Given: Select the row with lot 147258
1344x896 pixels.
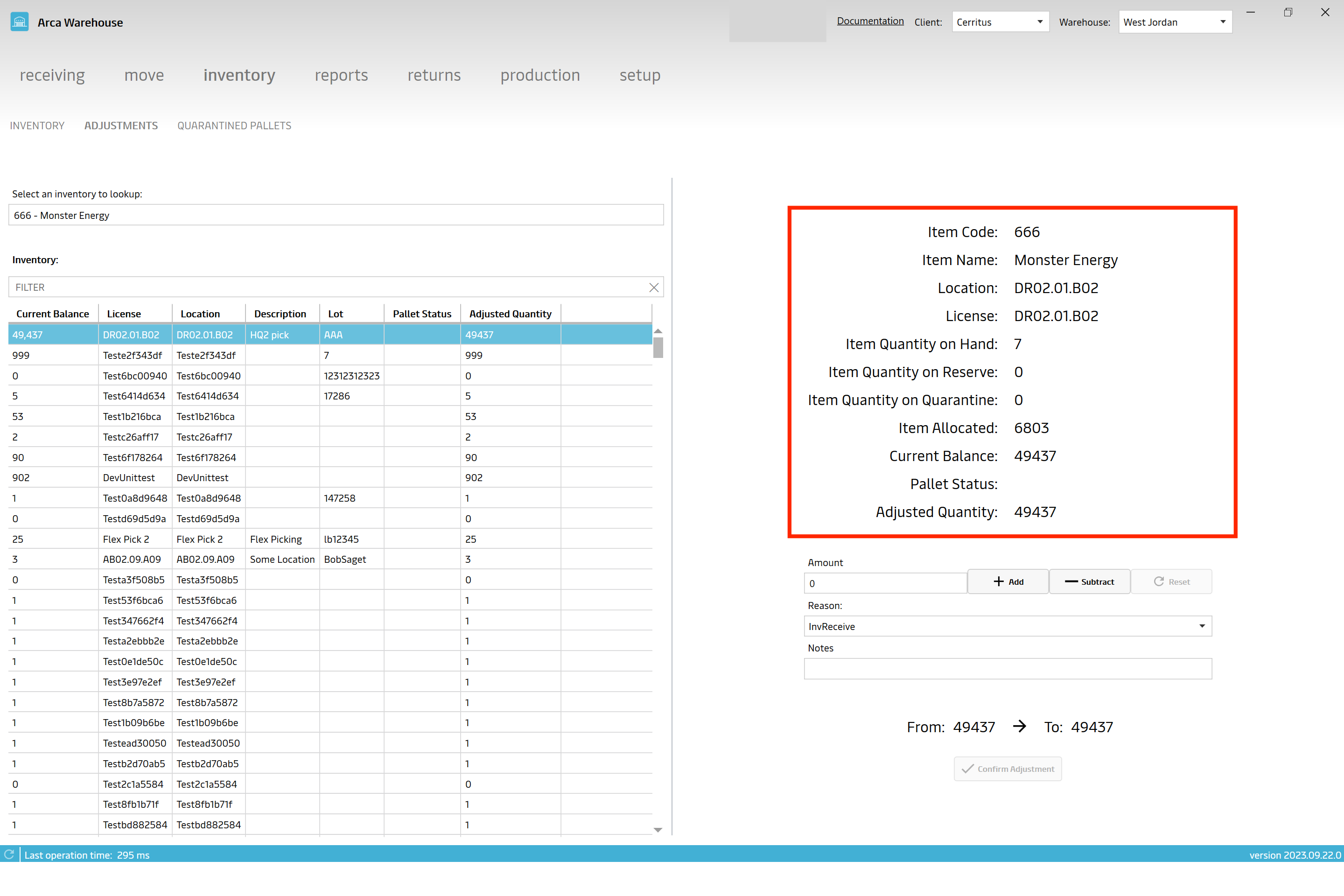Looking at the screenshot, I should (330, 498).
